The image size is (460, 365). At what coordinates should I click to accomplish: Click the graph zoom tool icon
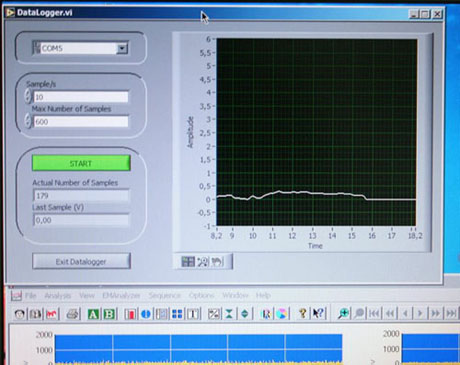(x=202, y=262)
